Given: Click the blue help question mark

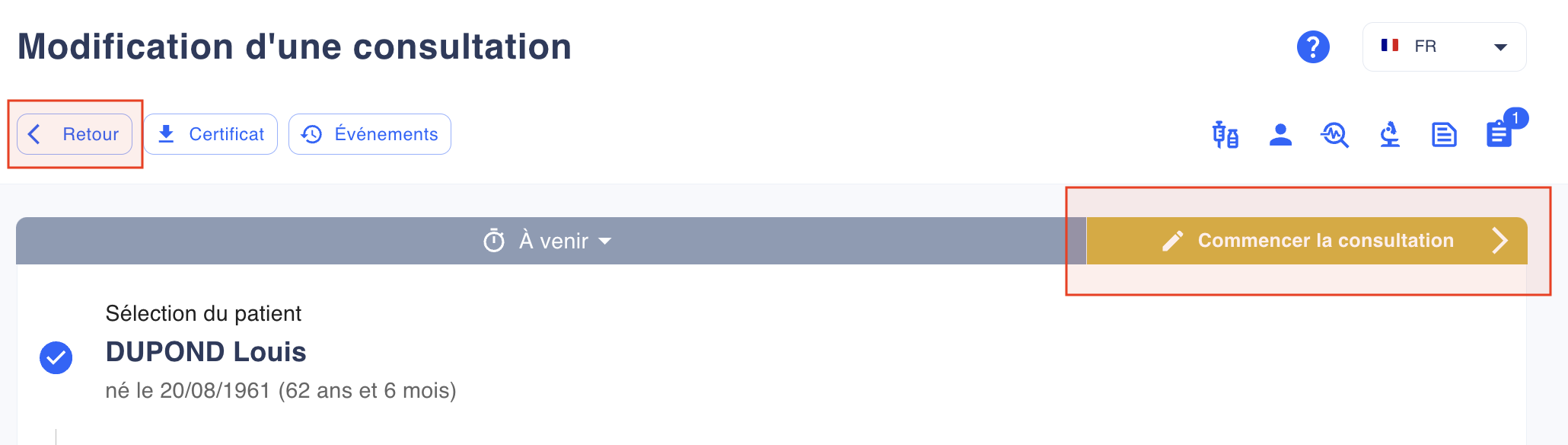Looking at the screenshot, I should click(1313, 47).
